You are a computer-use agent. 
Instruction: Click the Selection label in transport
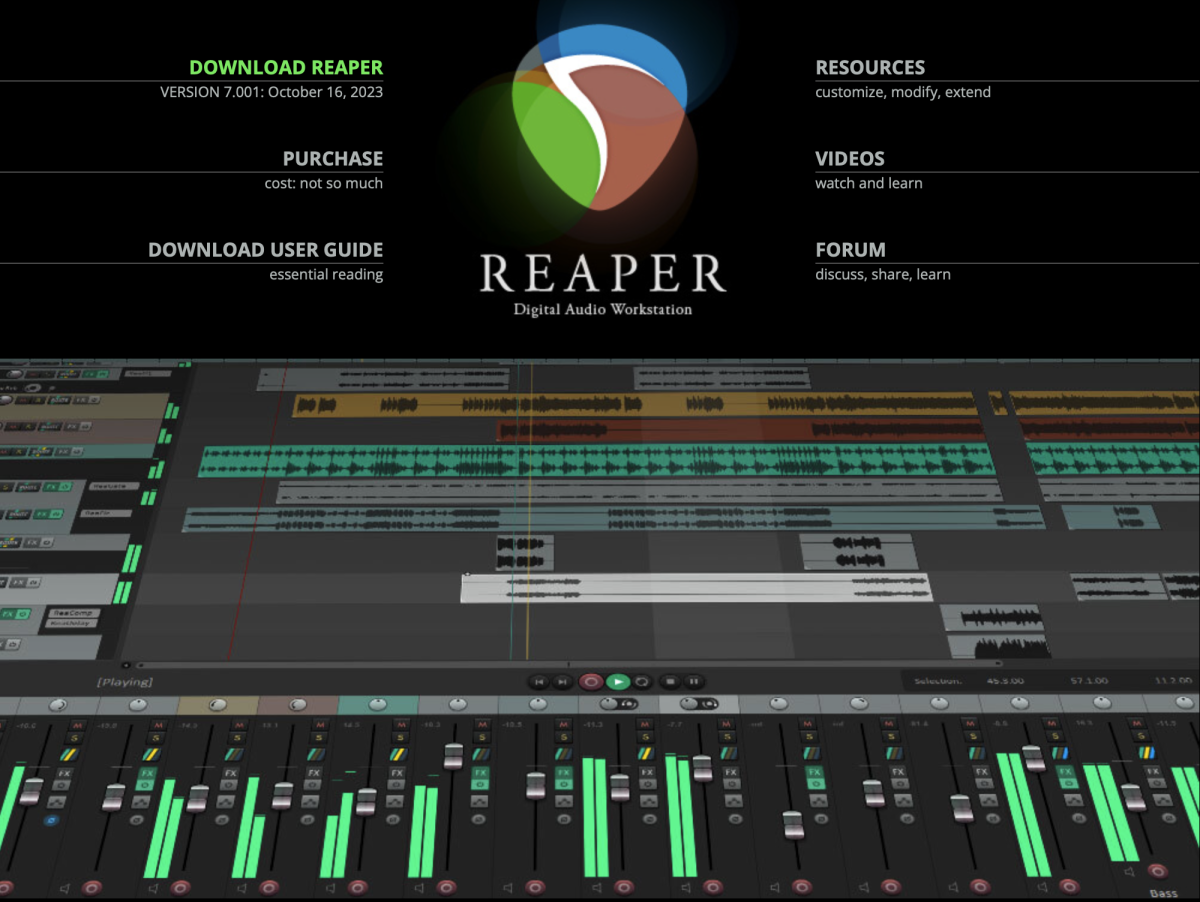point(936,682)
